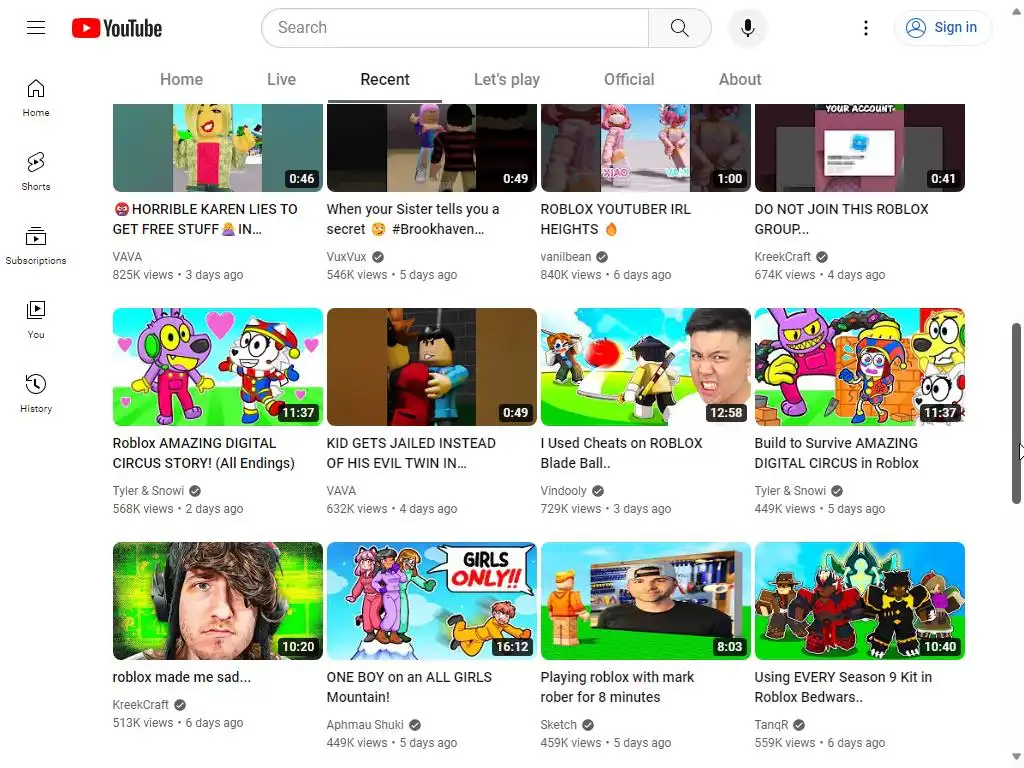This screenshot has height=768, width=1024.
Task: Focus the Search input field
Action: 455,28
